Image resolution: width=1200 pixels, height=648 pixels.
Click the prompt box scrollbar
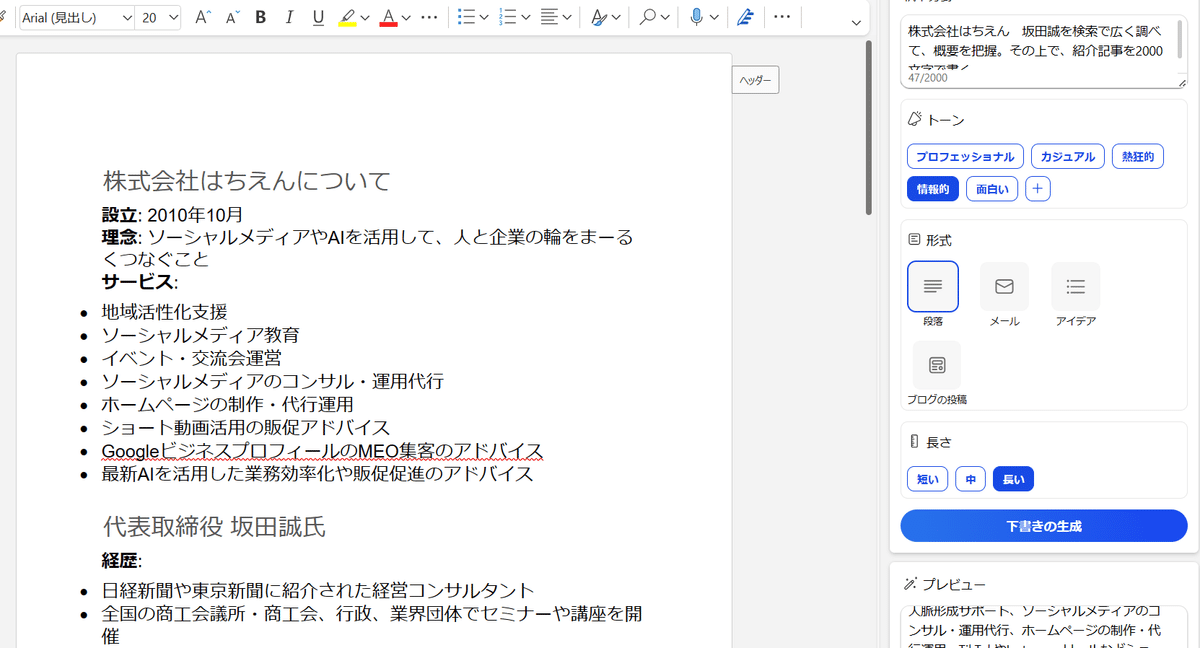(1180, 40)
